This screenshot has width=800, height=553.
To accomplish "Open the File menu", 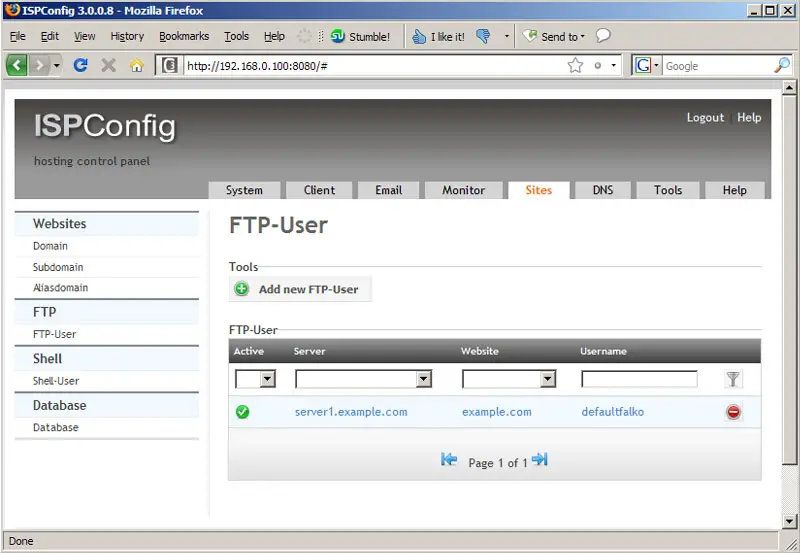I will coord(17,36).
